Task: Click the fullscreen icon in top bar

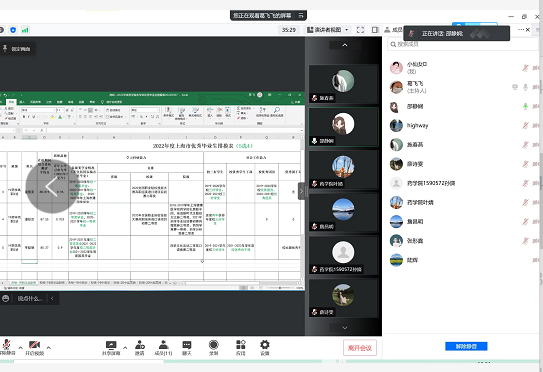Action: coord(360,30)
